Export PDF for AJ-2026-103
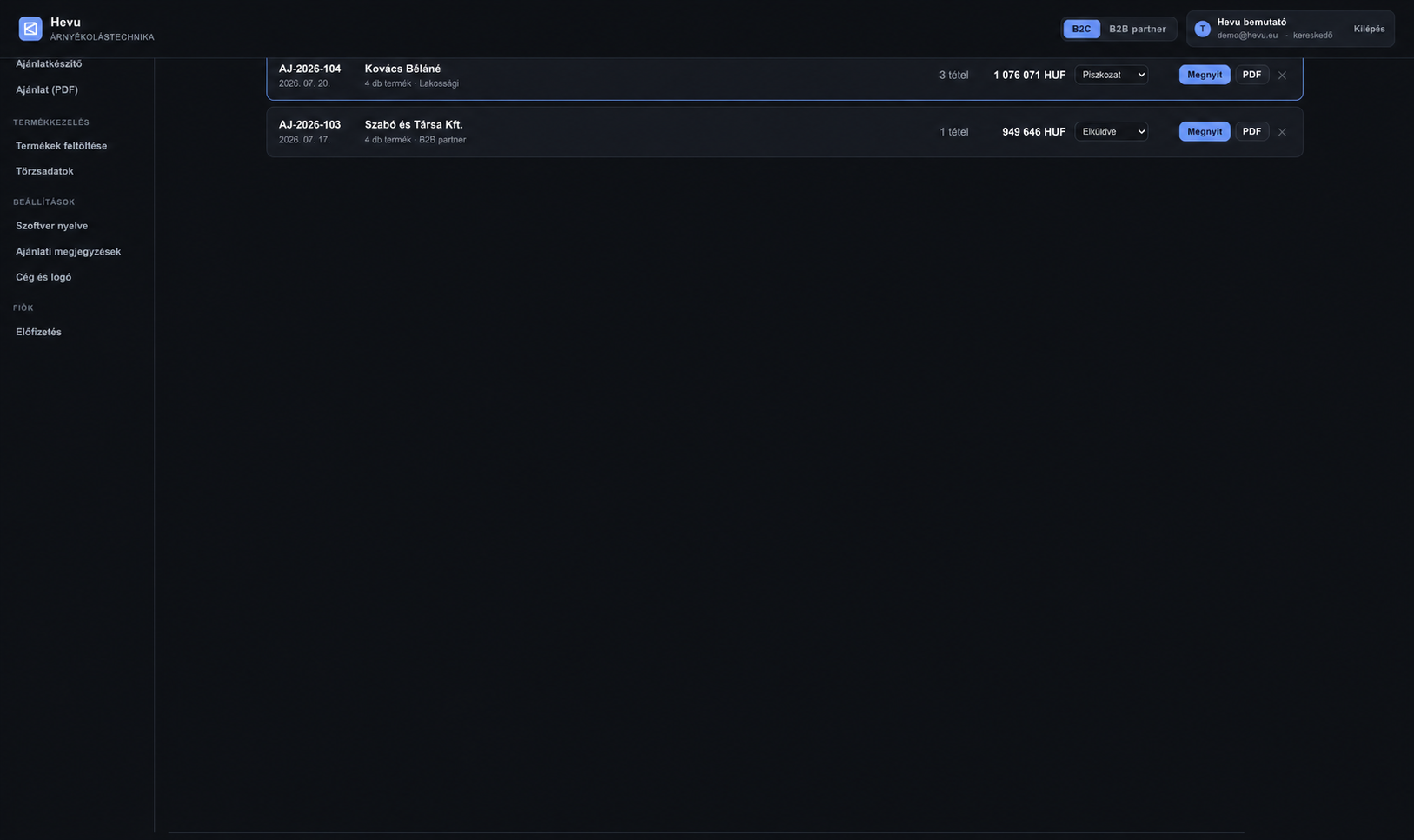Viewport: 1414px width, 840px height. pos(1251,131)
